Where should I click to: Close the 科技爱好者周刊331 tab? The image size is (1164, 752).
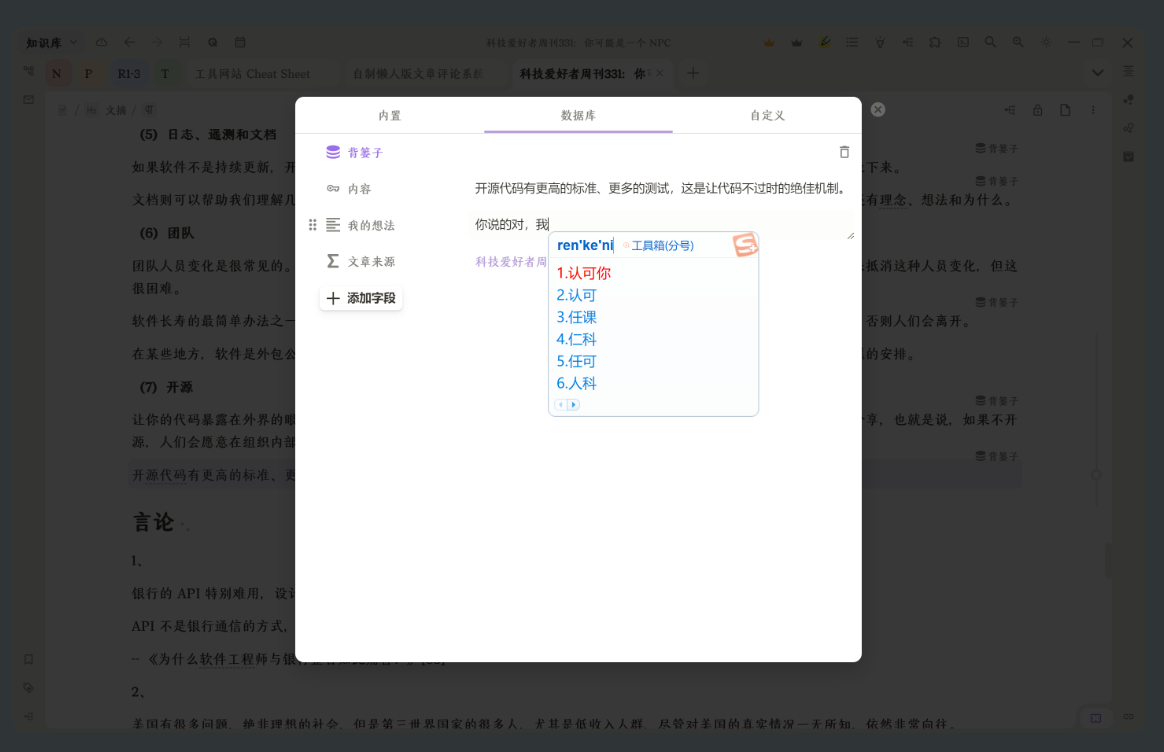point(659,73)
